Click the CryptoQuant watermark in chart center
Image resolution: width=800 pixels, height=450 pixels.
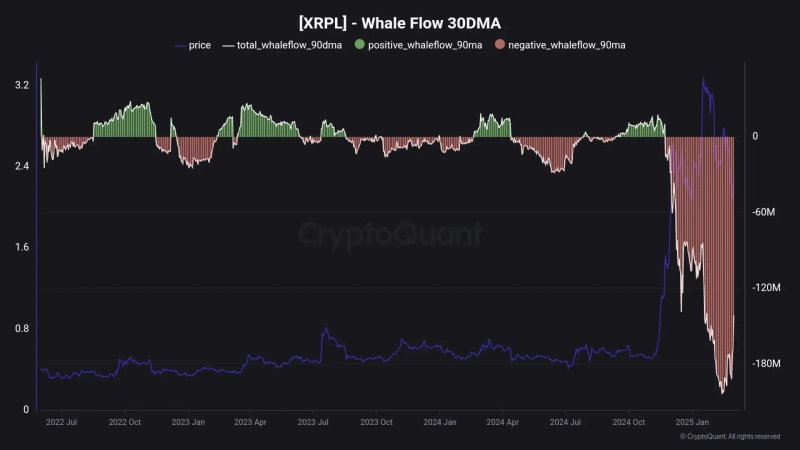pos(391,235)
